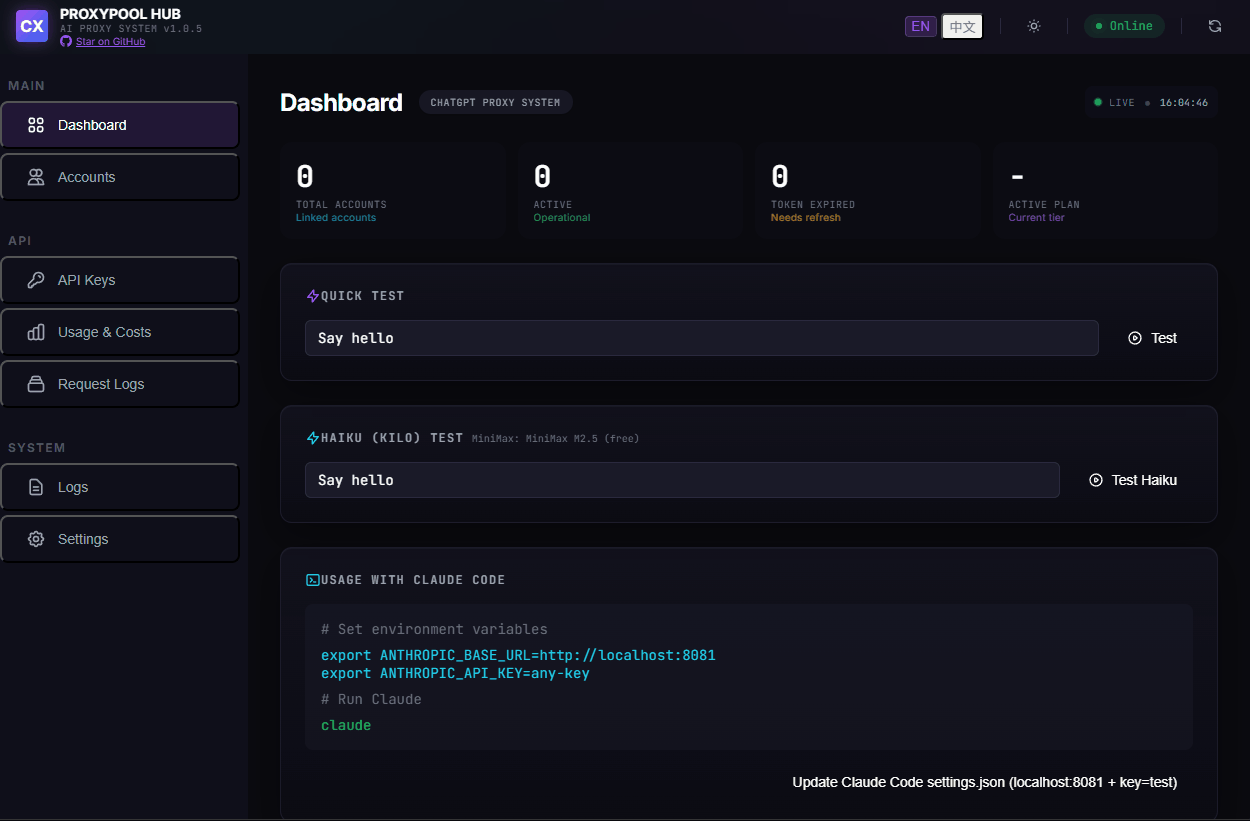Go to API Keys section

tap(120, 280)
